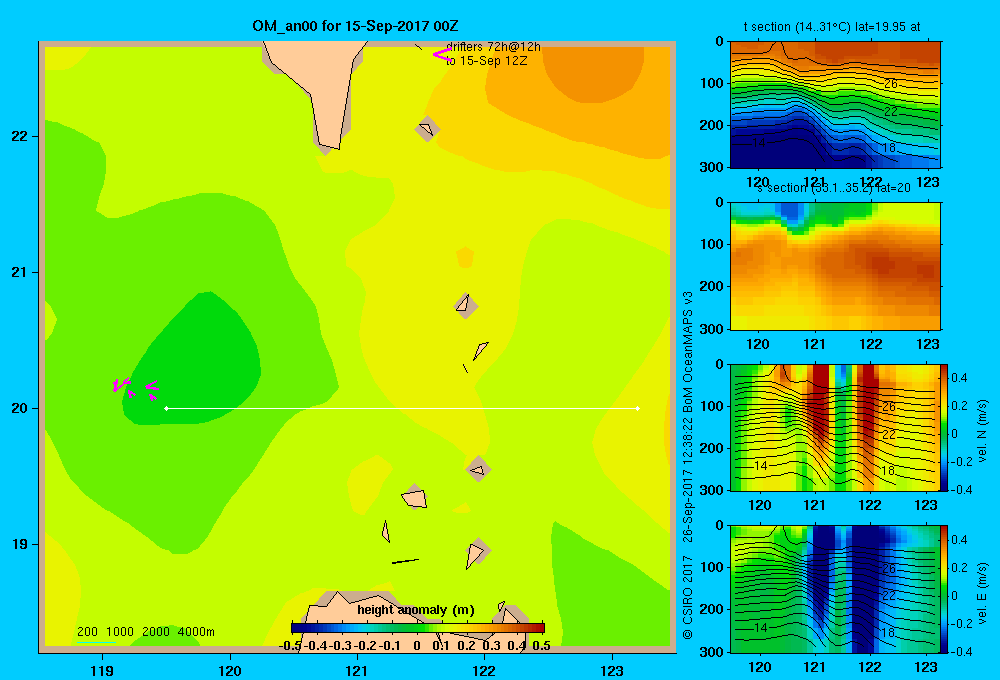The height and width of the screenshot is (680, 1000).
Task: Click the "26" isotherm label in temperature section
Action: [891, 84]
